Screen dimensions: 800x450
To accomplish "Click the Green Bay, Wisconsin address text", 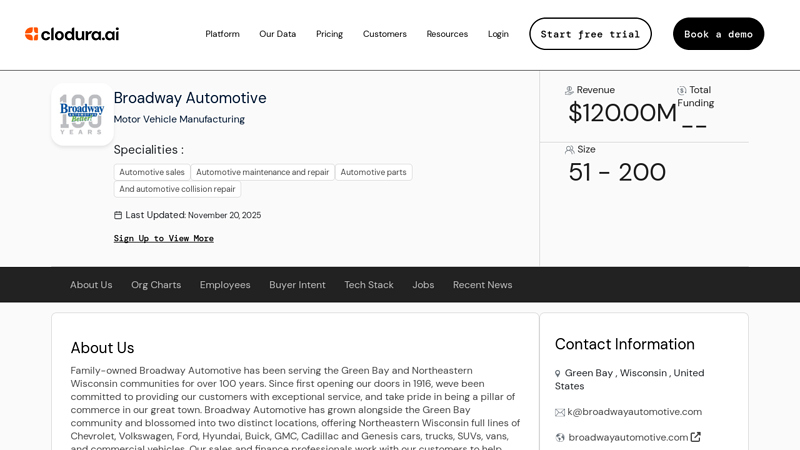I will coord(630,379).
